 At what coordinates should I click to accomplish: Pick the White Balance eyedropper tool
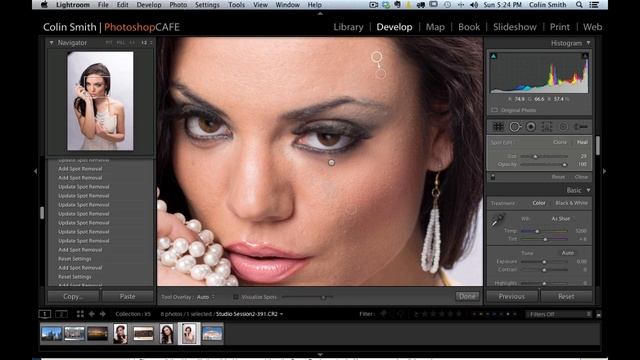click(498, 221)
